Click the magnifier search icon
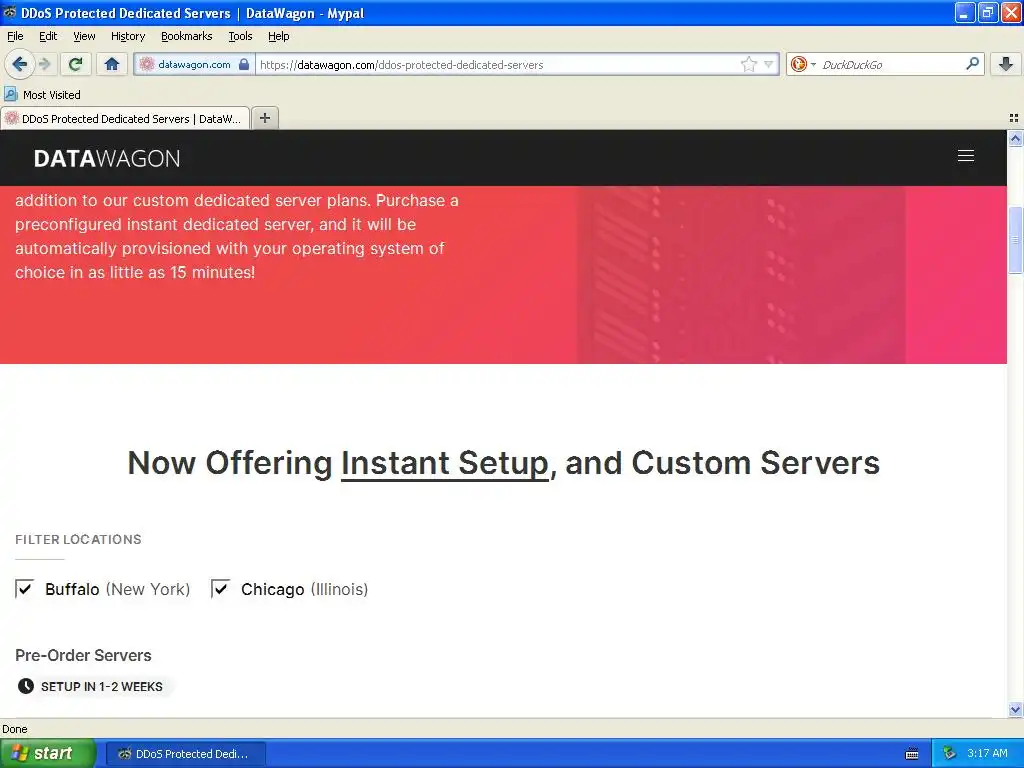The height and width of the screenshot is (768, 1024). coord(972,64)
